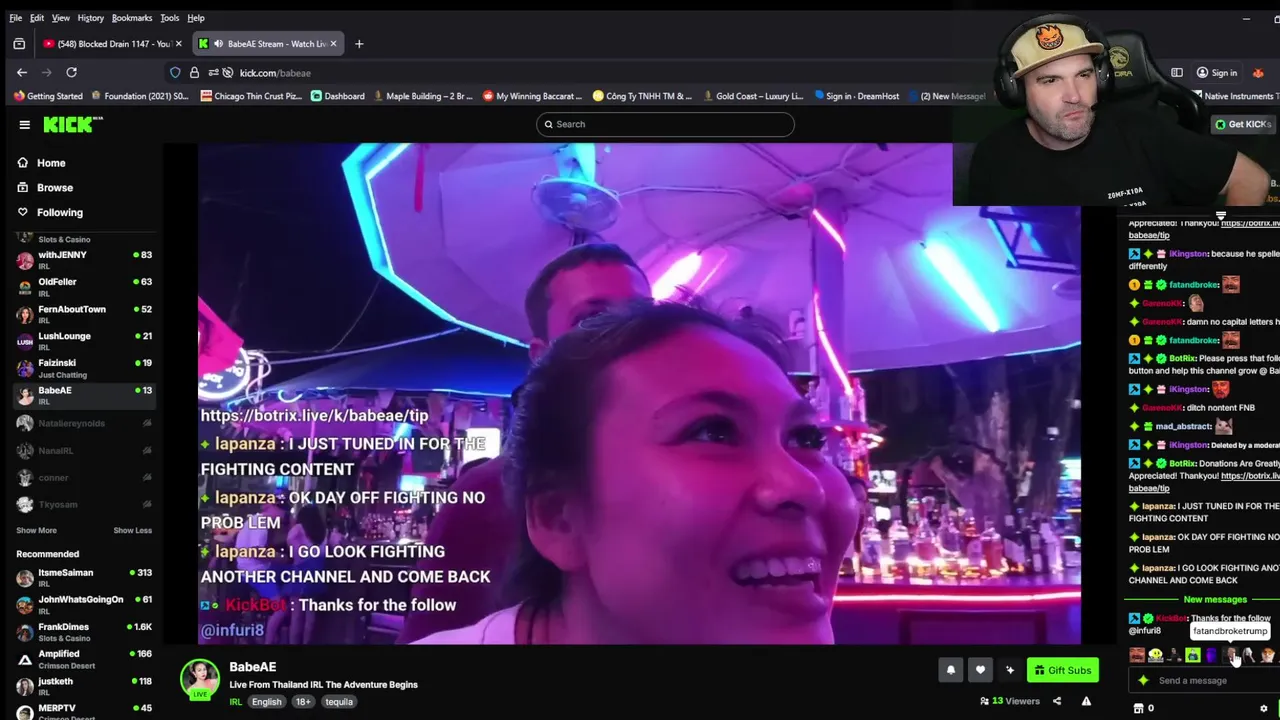Open Faizinski channel in sidebar
The width and height of the screenshot is (1280, 720).
85,368
